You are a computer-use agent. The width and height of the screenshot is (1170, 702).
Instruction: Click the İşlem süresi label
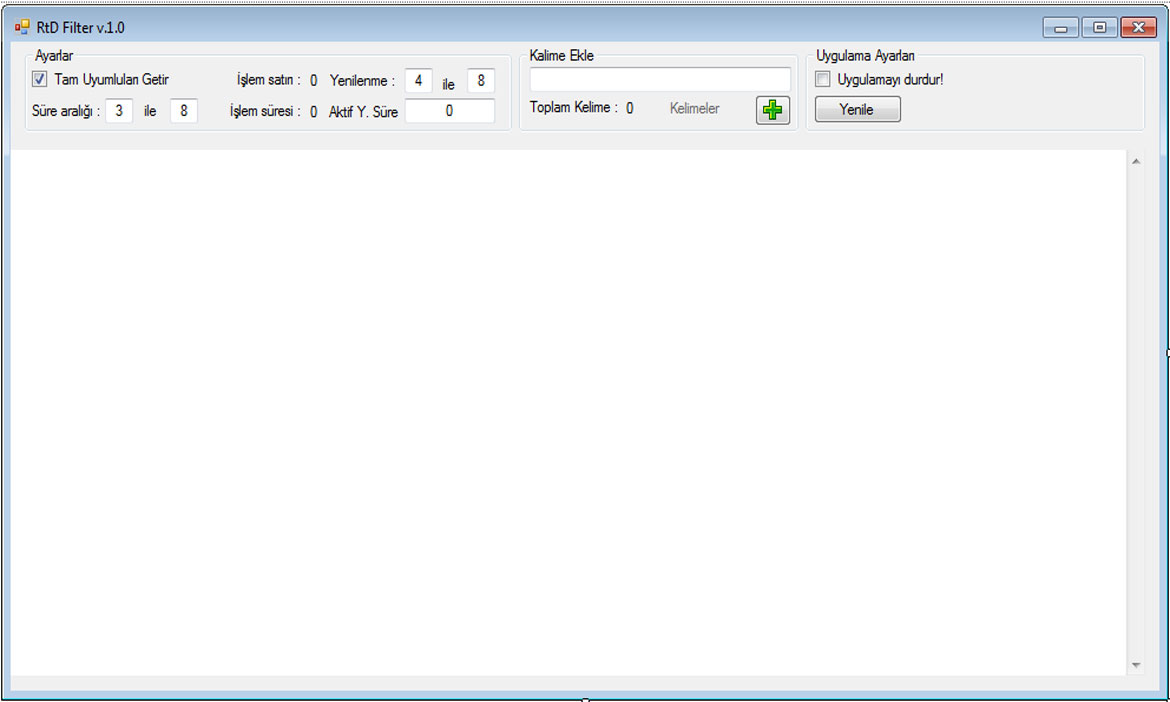click(x=265, y=111)
